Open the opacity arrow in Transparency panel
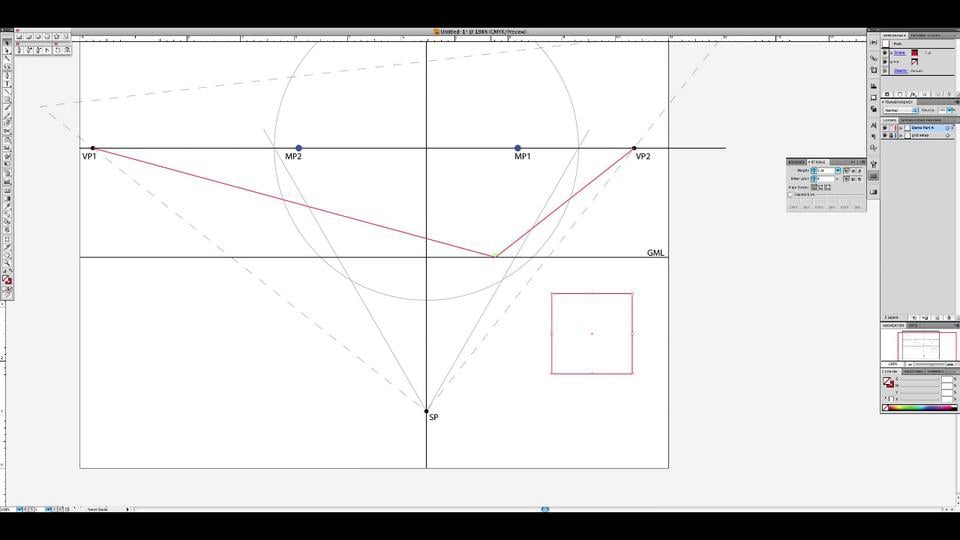 pos(950,110)
